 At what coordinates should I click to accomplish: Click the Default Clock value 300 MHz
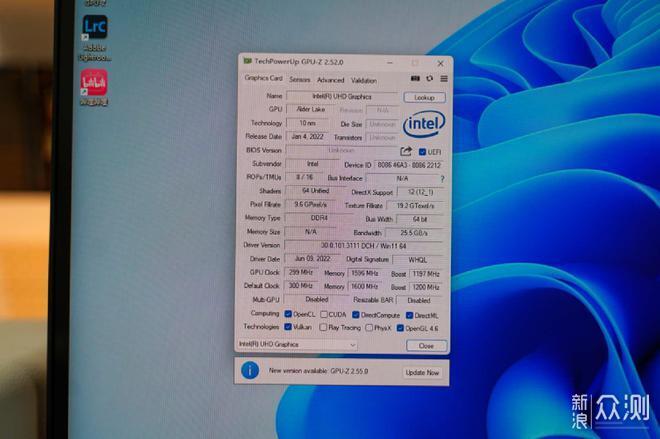point(300,286)
